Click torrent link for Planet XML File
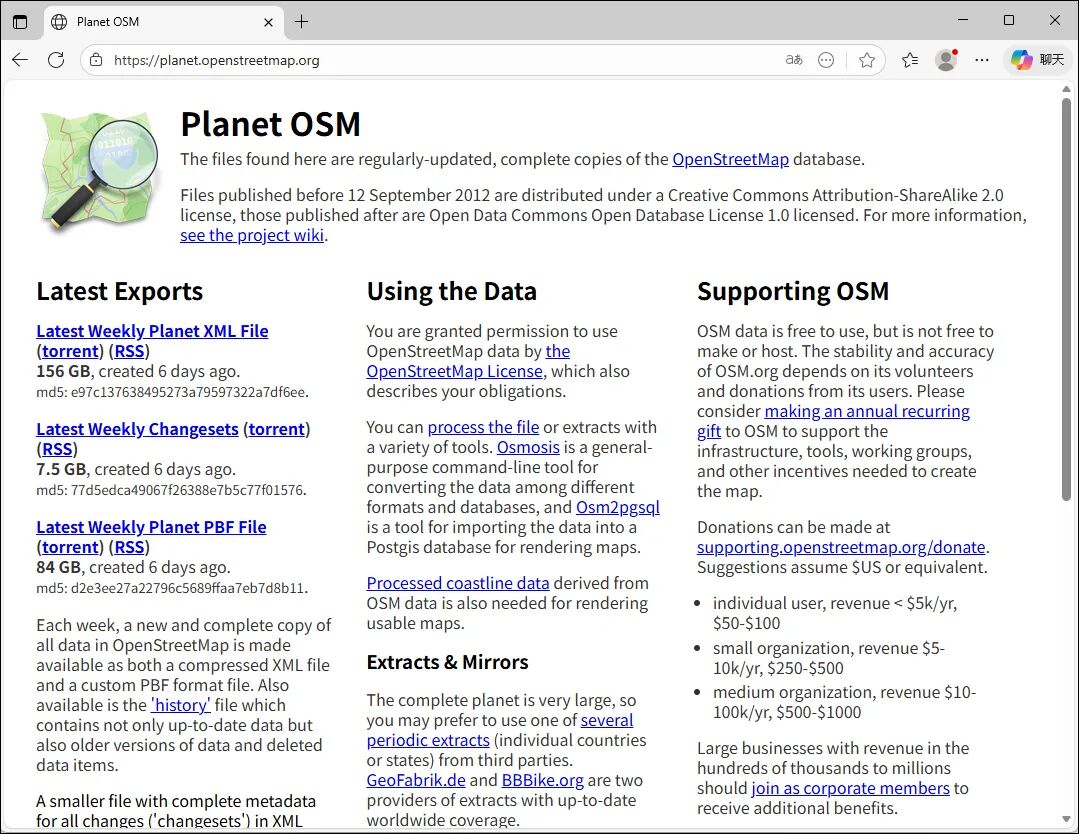Viewport: 1079px width, 834px height. (71, 351)
